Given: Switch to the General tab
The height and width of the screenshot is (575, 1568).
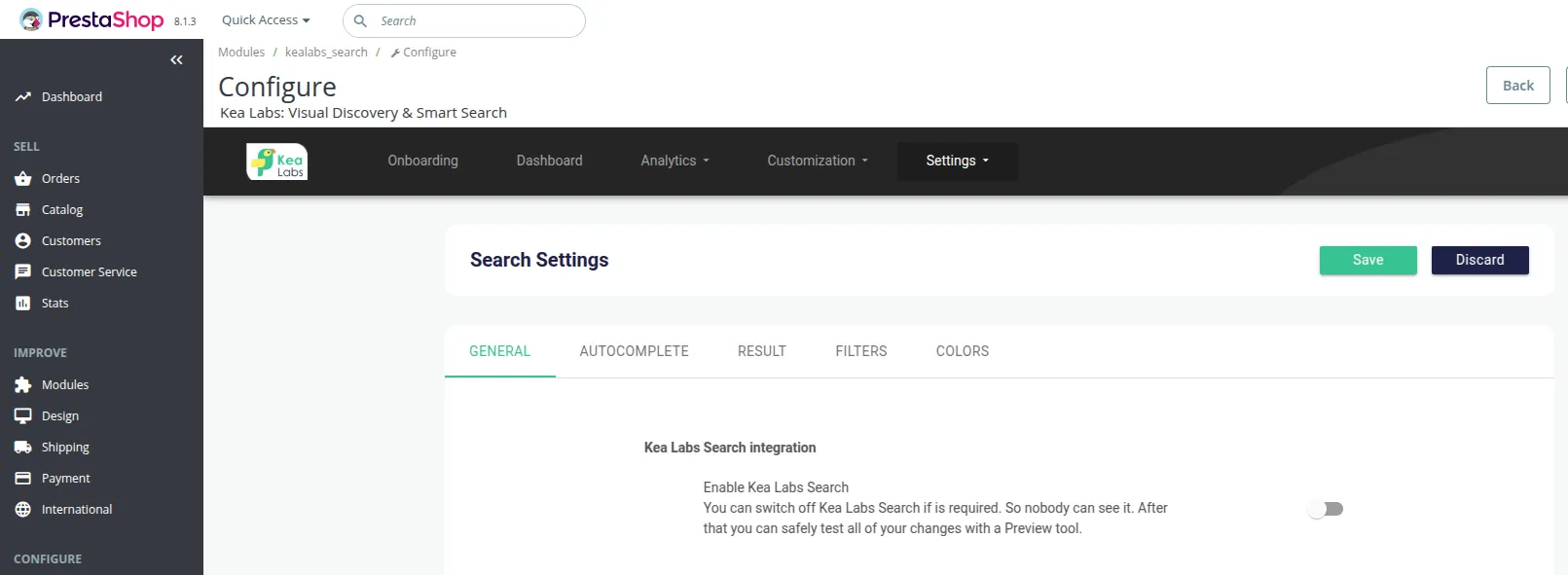Looking at the screenshot, I should coord(500,351).
